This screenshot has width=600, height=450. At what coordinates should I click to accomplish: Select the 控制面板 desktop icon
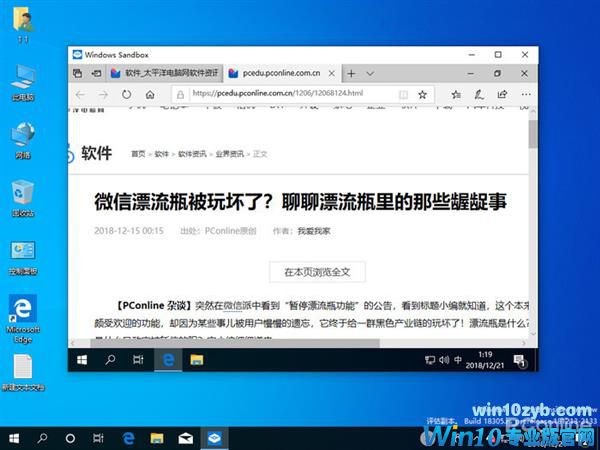[x=23, y=258]
